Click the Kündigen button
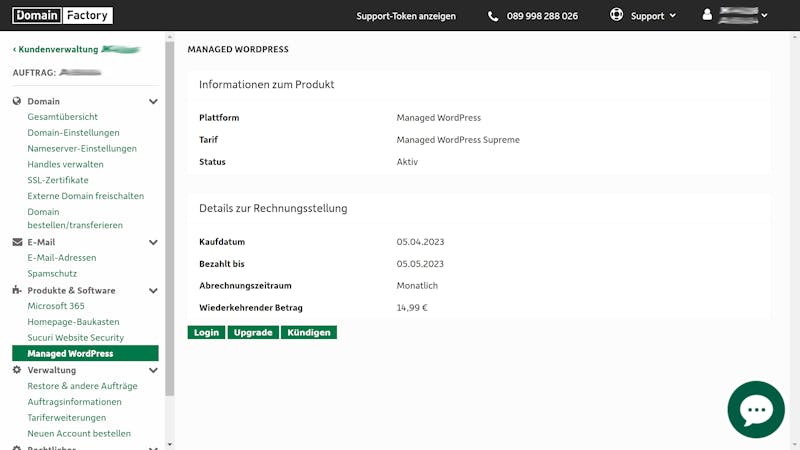The height and width of the screenshot is (450, 800). coord(309,332)
